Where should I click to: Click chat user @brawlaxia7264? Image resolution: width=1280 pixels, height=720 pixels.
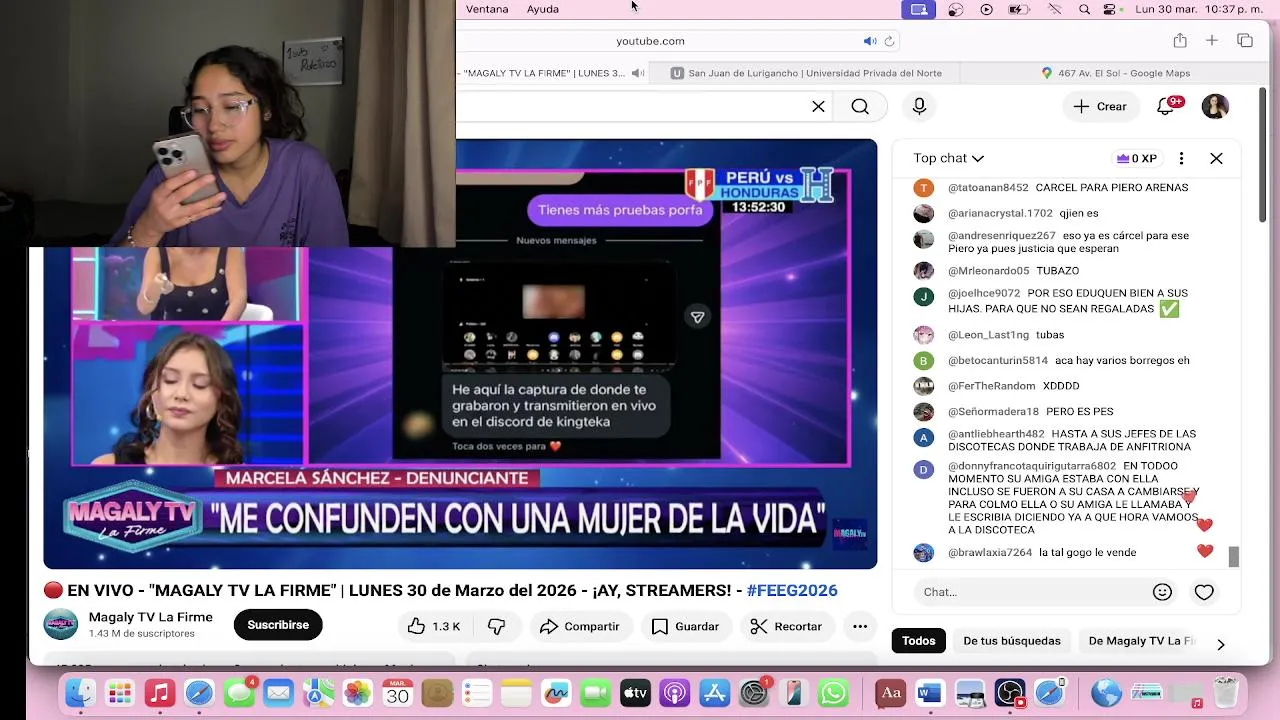[x=990, y=553]
